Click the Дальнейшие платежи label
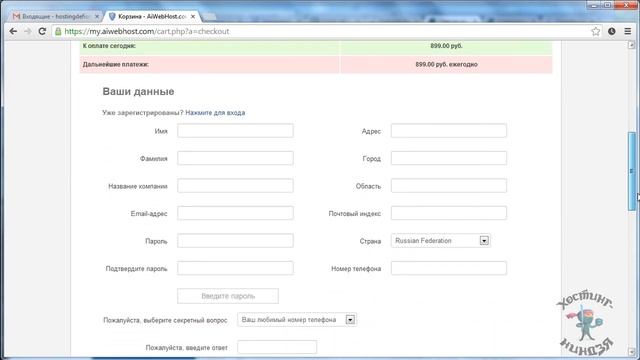Image resolution: width=640 pixels, height=360 pixels. [116, 64]
